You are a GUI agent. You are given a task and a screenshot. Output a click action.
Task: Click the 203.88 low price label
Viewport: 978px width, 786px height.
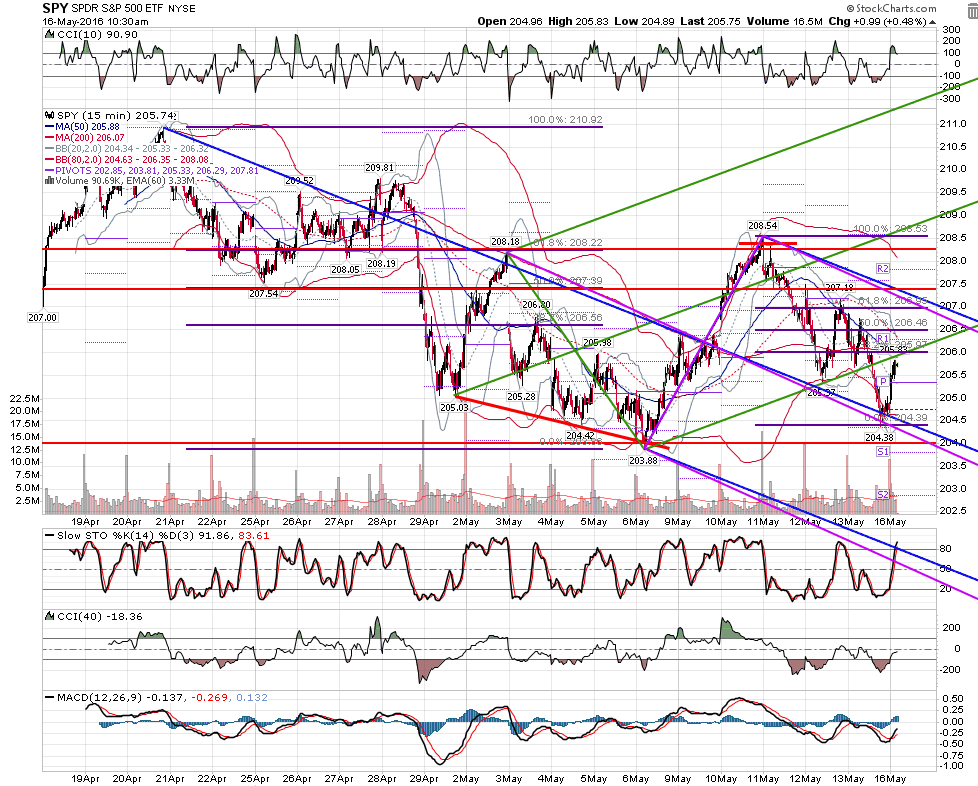coord(643,460)
